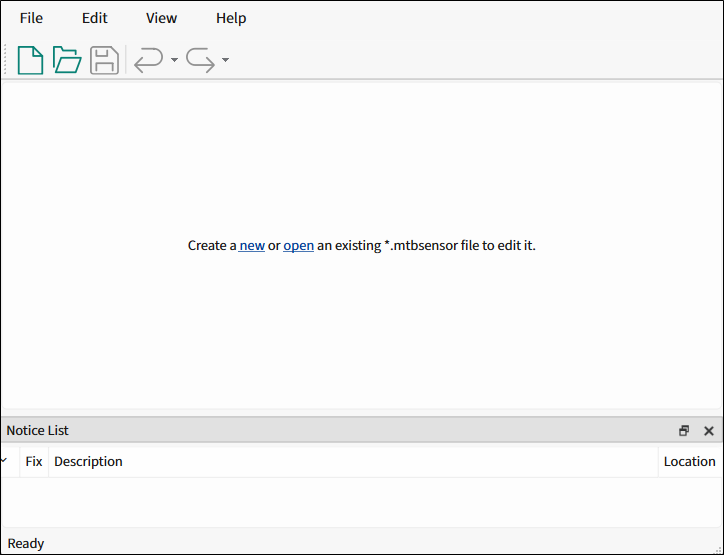Screen dimensions: 724x555
Task: Sort notices by the Fix column
Action: pos(34,461)
